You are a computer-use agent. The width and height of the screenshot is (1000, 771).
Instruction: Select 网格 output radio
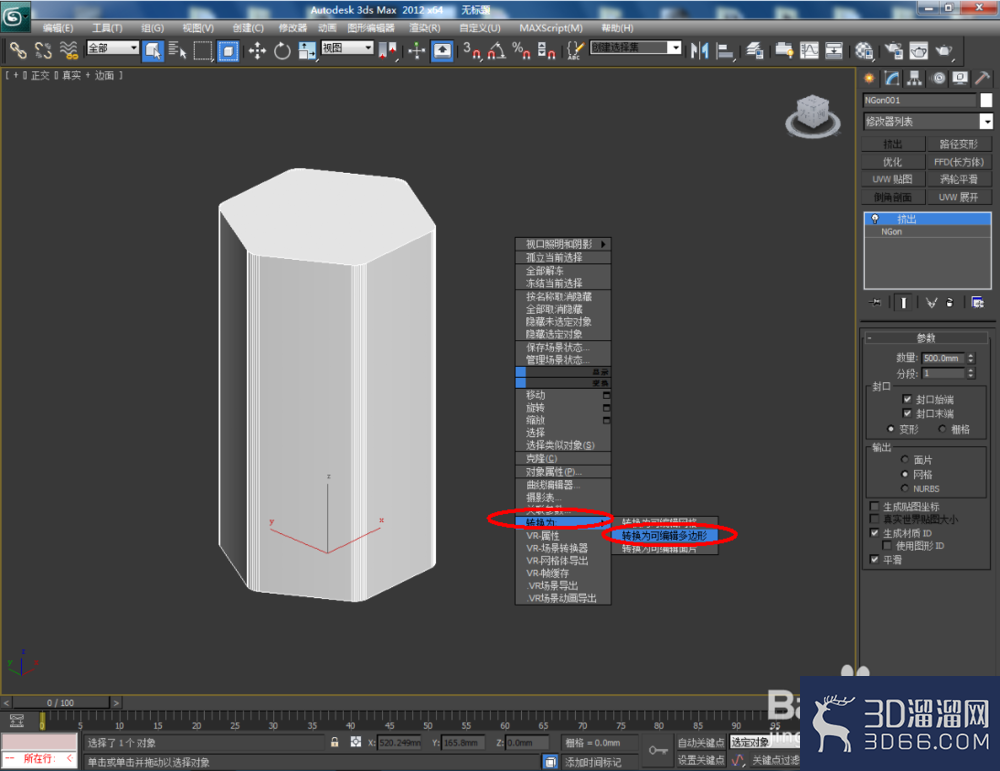click(x=904, y=474)
